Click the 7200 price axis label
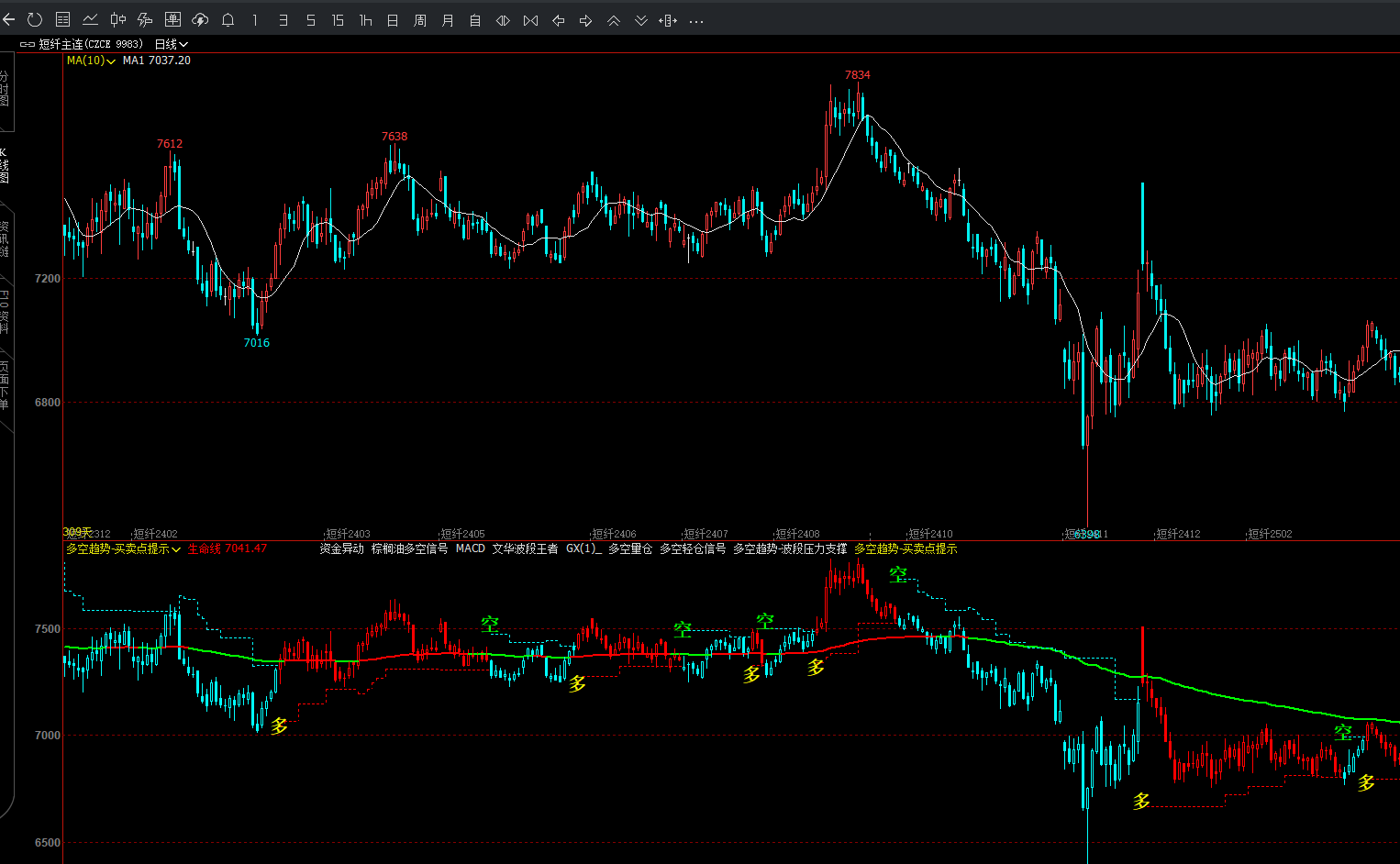Viewport: 1400px width, 864px height. (x=48, y=279)
